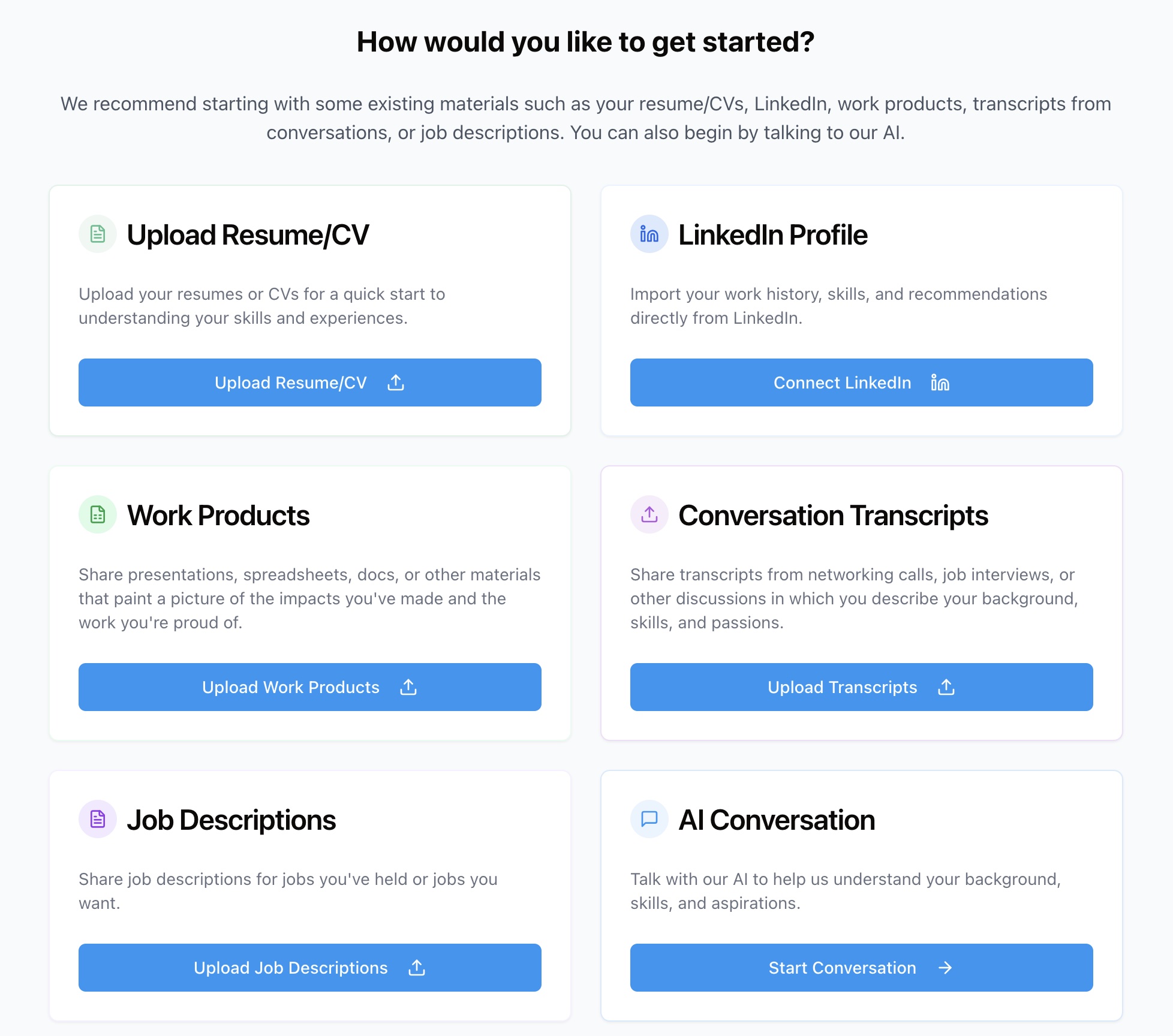1173x1036 pixels.
Task: Click the upload arrow icon in Upload Work Products button
Action: click(x=408, y=687)
